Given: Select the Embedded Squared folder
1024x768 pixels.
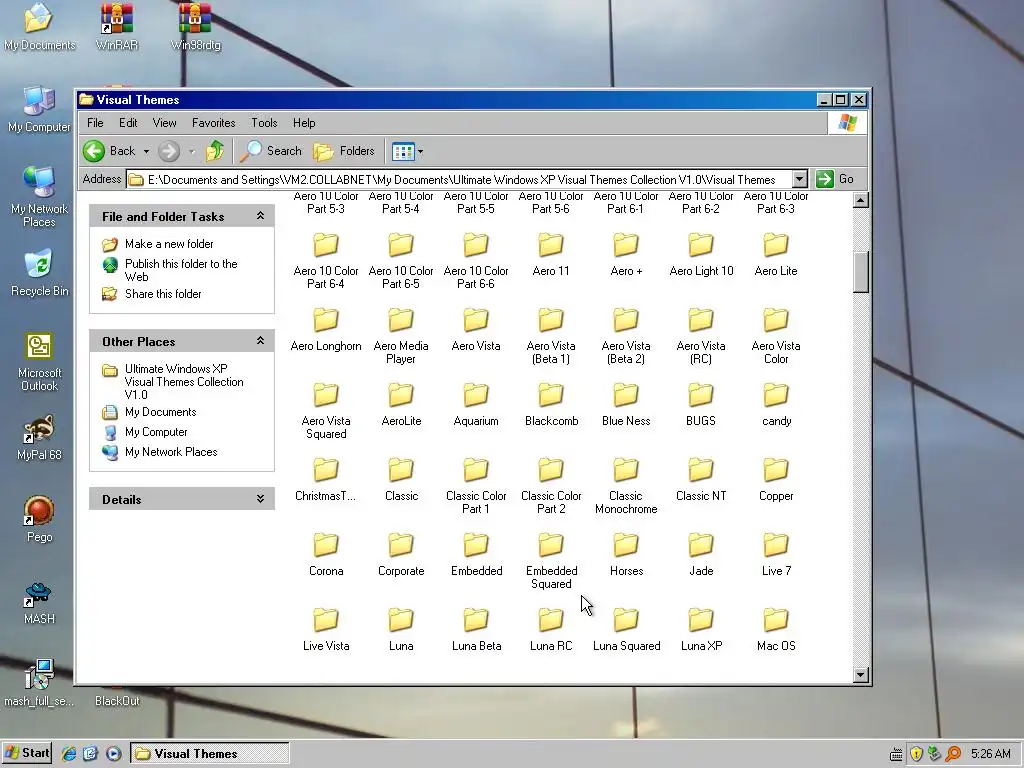Looking at the screenshot, I should pos(551,561).
